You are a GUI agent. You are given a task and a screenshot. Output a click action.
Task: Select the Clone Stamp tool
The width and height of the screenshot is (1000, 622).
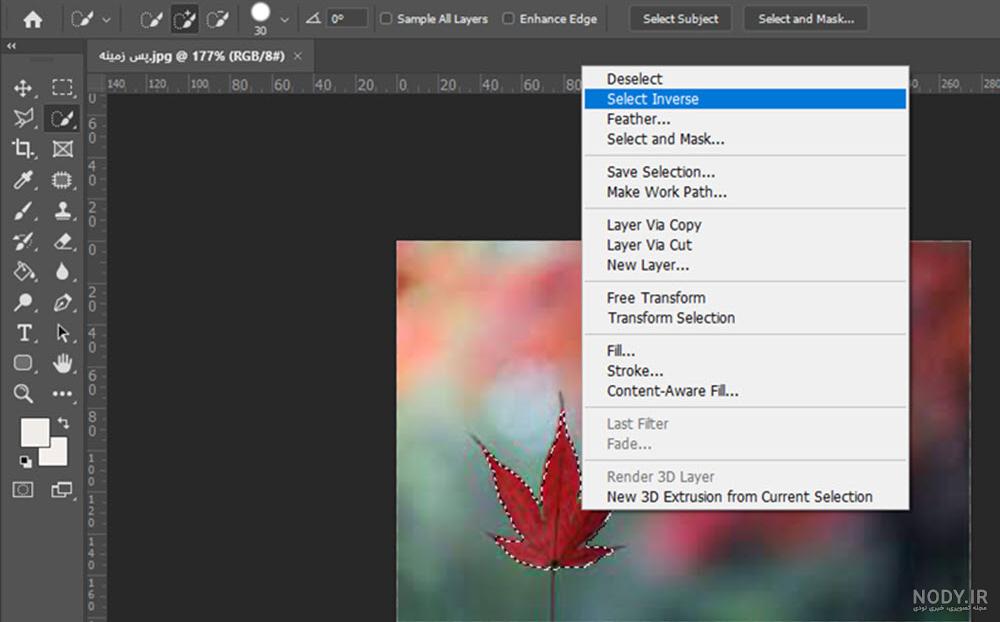(x=62, y=211)
